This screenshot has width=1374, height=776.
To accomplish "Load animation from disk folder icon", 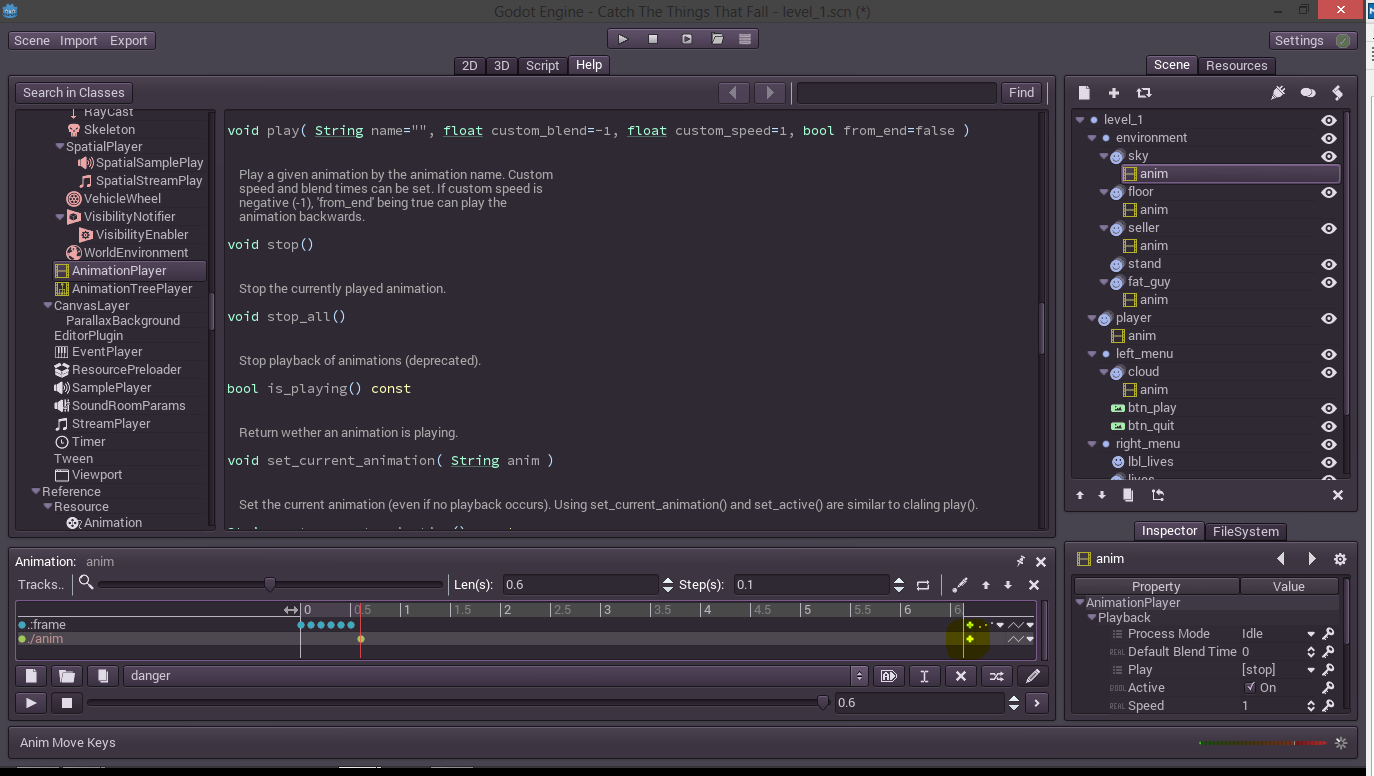I will coord(67,676).
